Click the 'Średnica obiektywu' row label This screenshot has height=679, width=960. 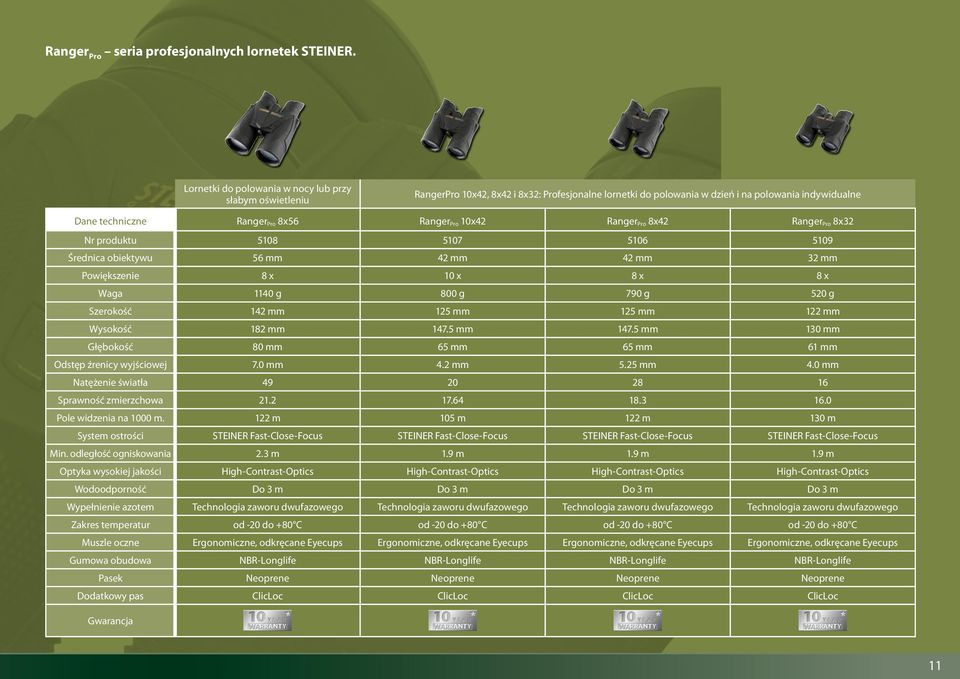click(x=110, y=258)
